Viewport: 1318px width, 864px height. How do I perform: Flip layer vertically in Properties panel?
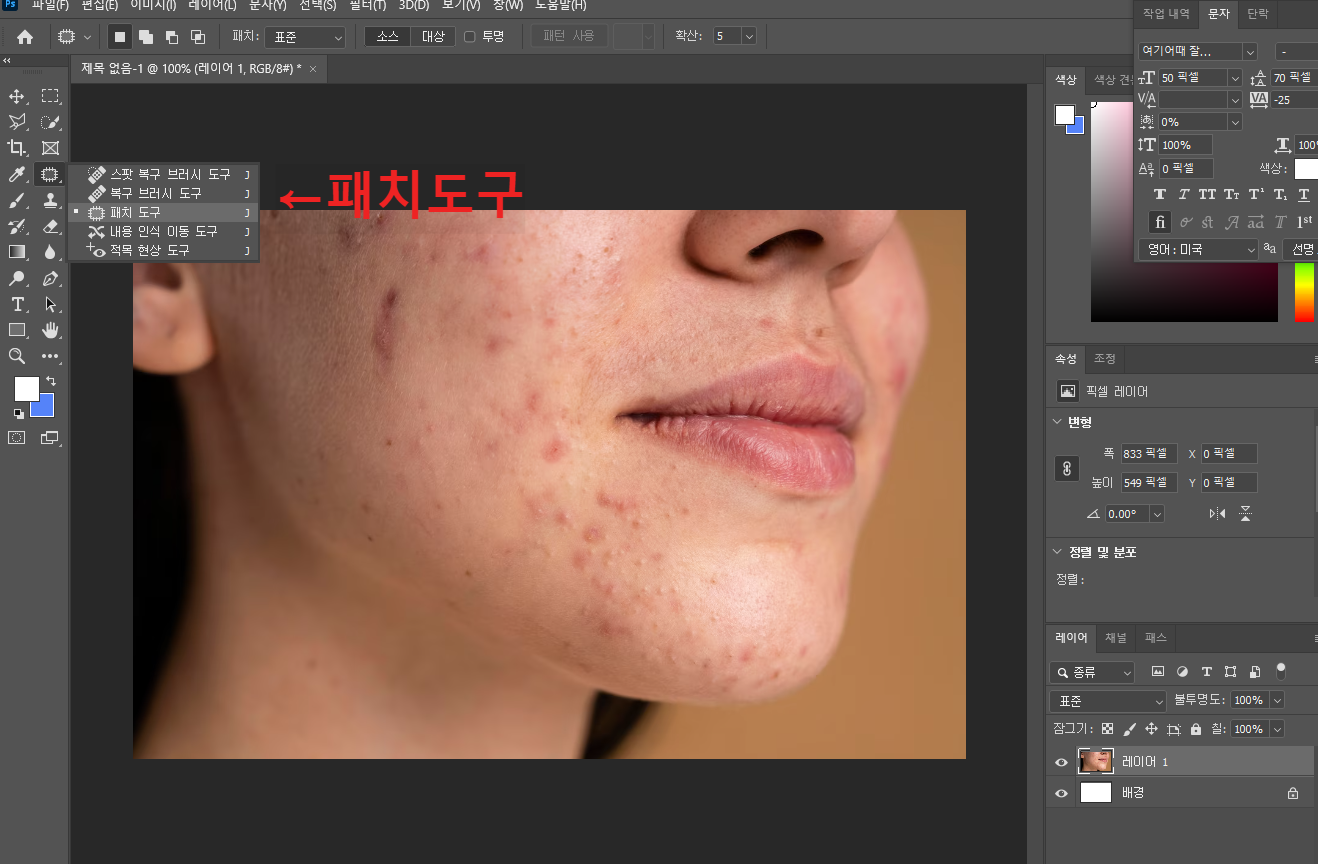(1246, 513)
